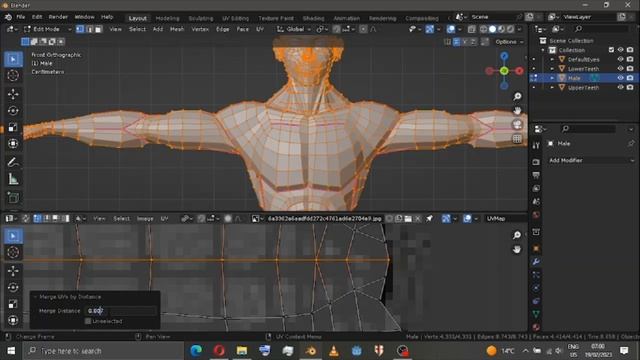Hide DefaultEyes object with eye icon
Image resolution: width=640 pixels, height=360 pixels.
(620, 59)
